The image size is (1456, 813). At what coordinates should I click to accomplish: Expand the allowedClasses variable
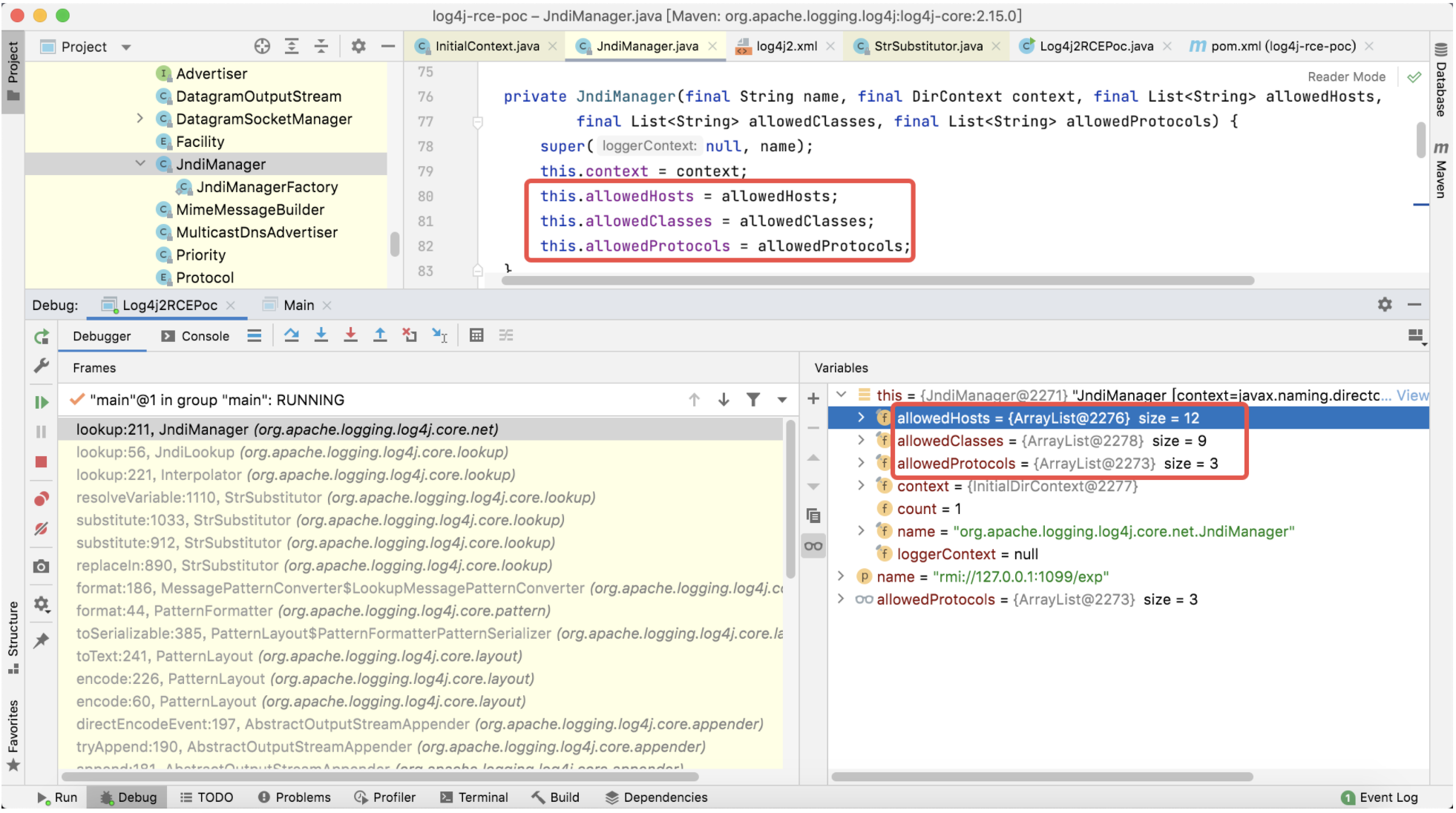861,441
